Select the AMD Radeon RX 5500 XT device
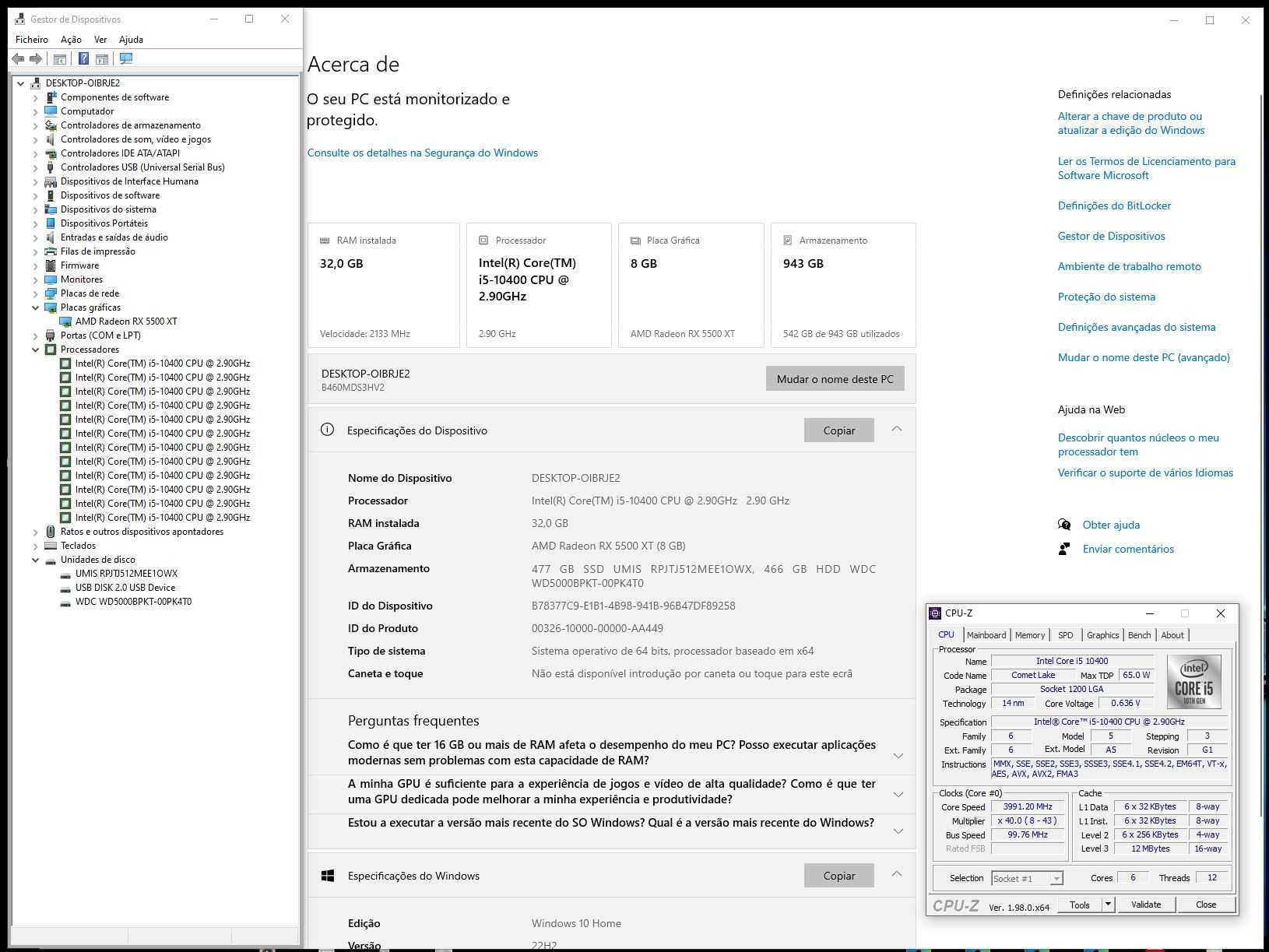The image size is (1269, 952). (x=126, y=321)
